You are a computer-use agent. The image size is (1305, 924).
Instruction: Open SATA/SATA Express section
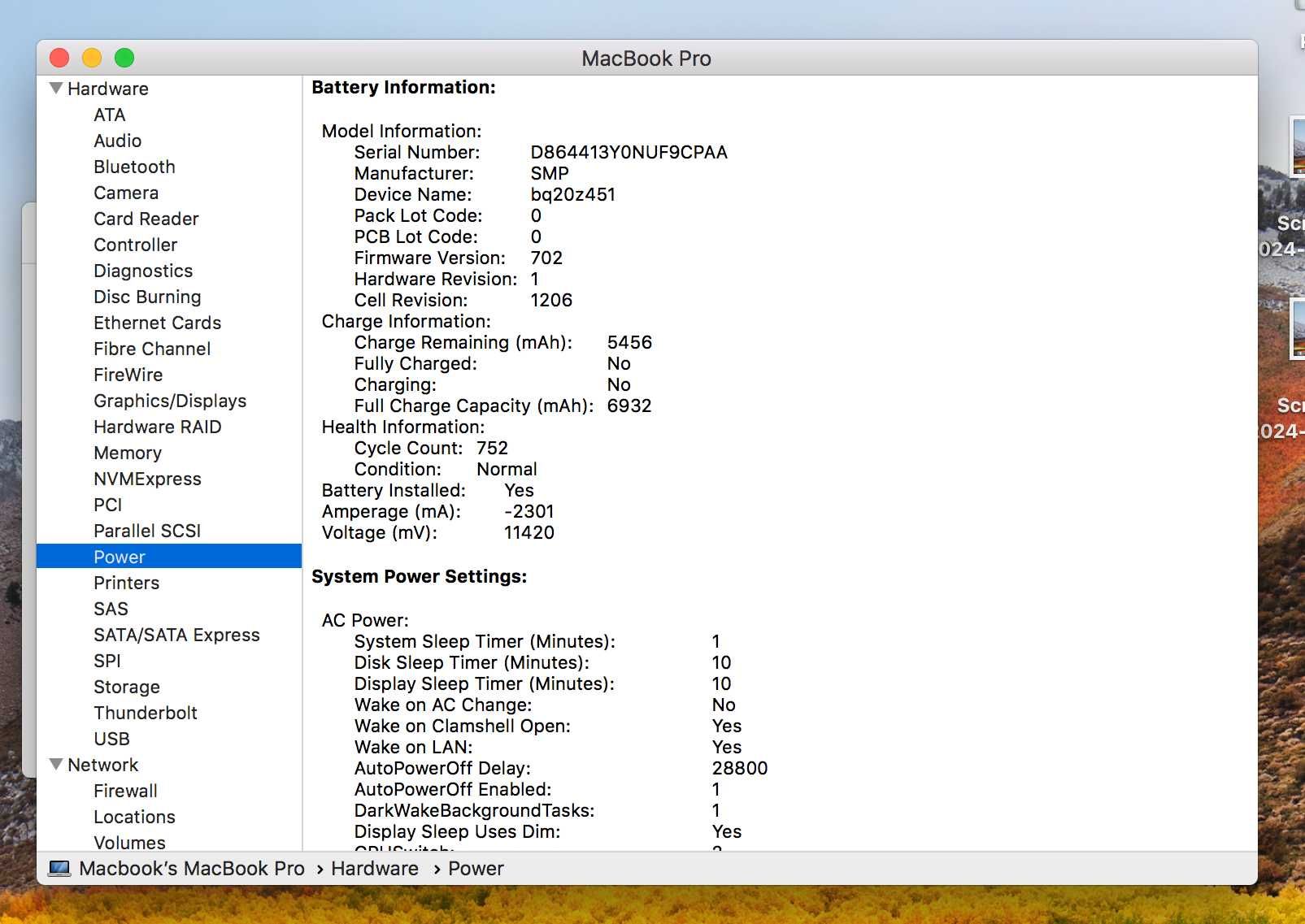176,635
